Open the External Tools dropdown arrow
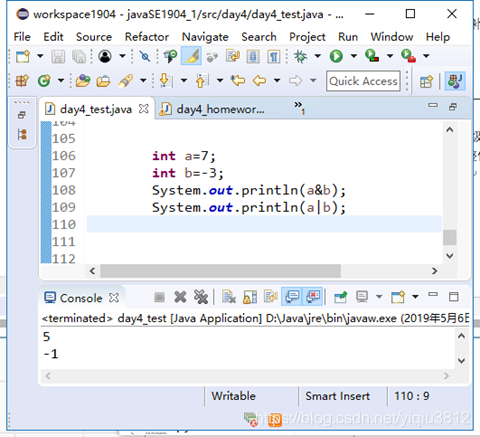The height and width of the screenshot is (437, 480). point(426,56)
